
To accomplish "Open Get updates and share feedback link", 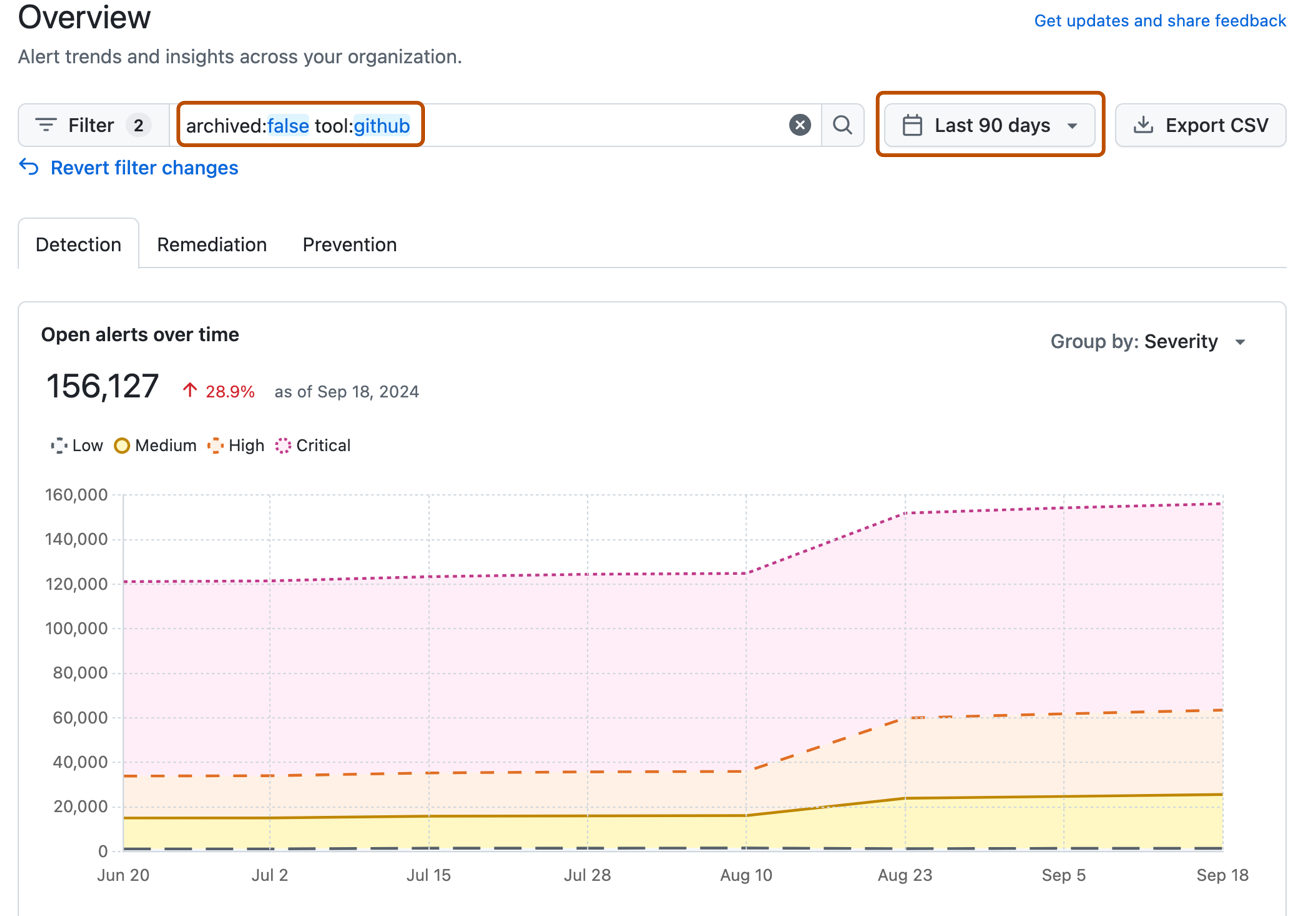I will coord(1160,21).
